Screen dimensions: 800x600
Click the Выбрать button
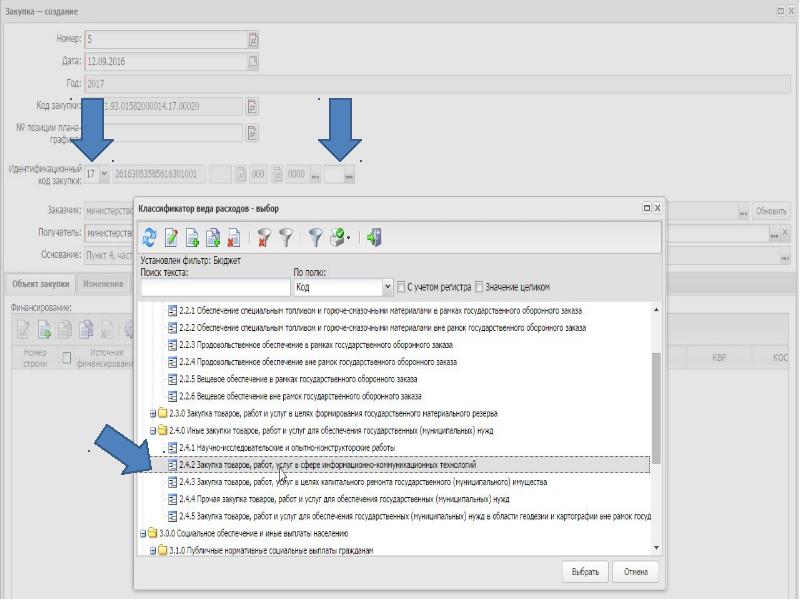coord(585,572)
